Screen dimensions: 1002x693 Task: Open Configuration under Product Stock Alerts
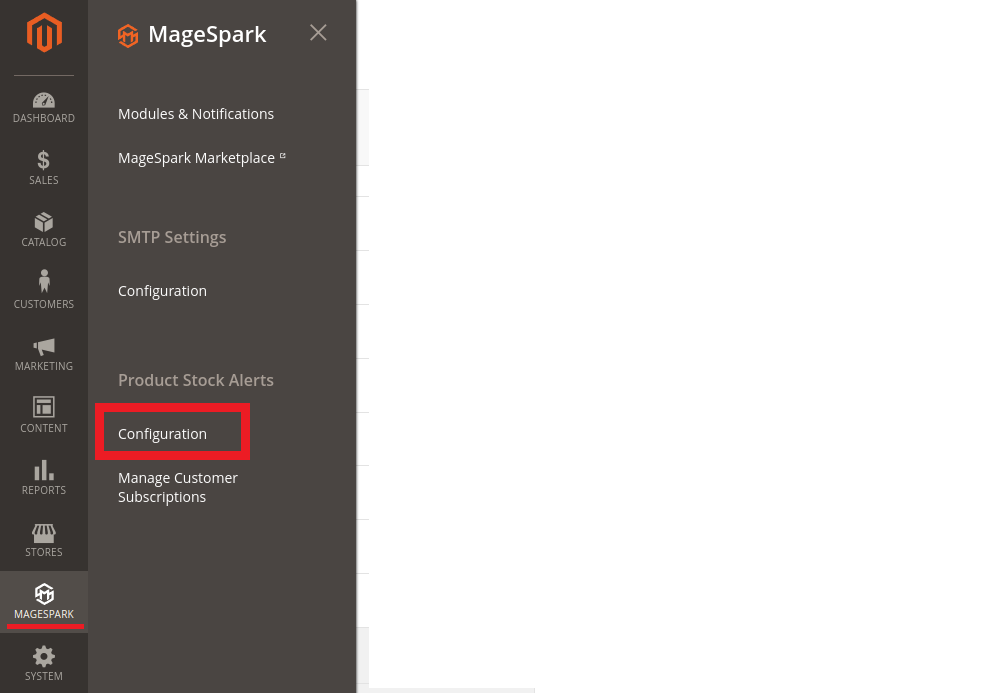click(x=162, y=434)
